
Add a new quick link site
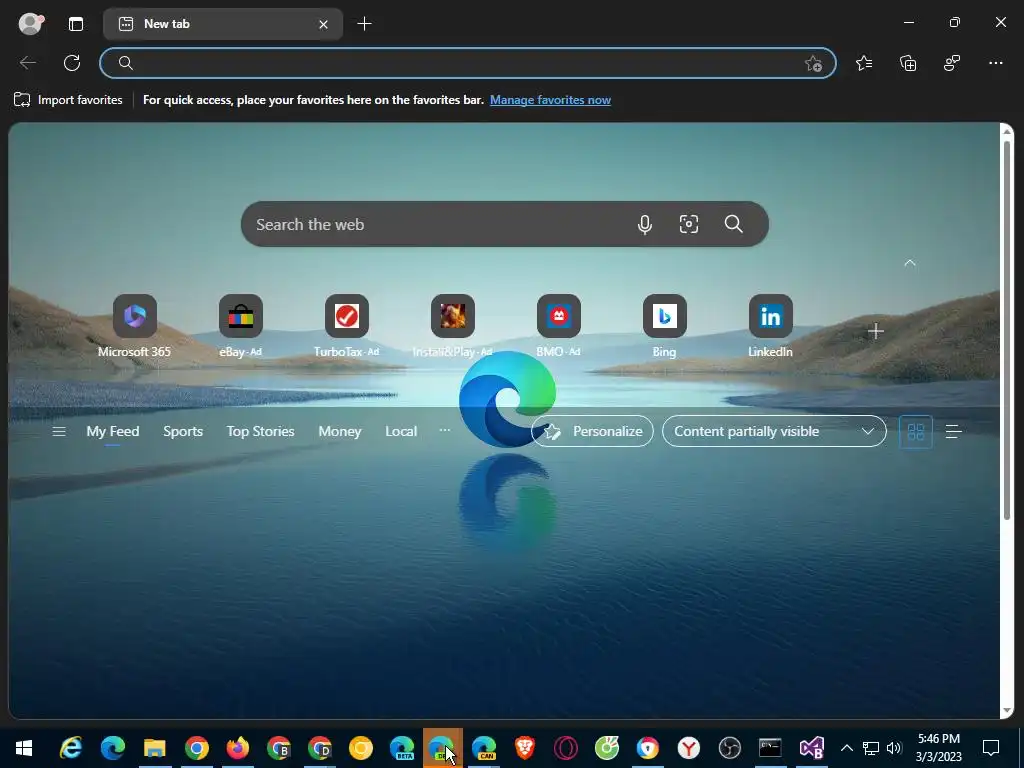(x=876, y=331)
